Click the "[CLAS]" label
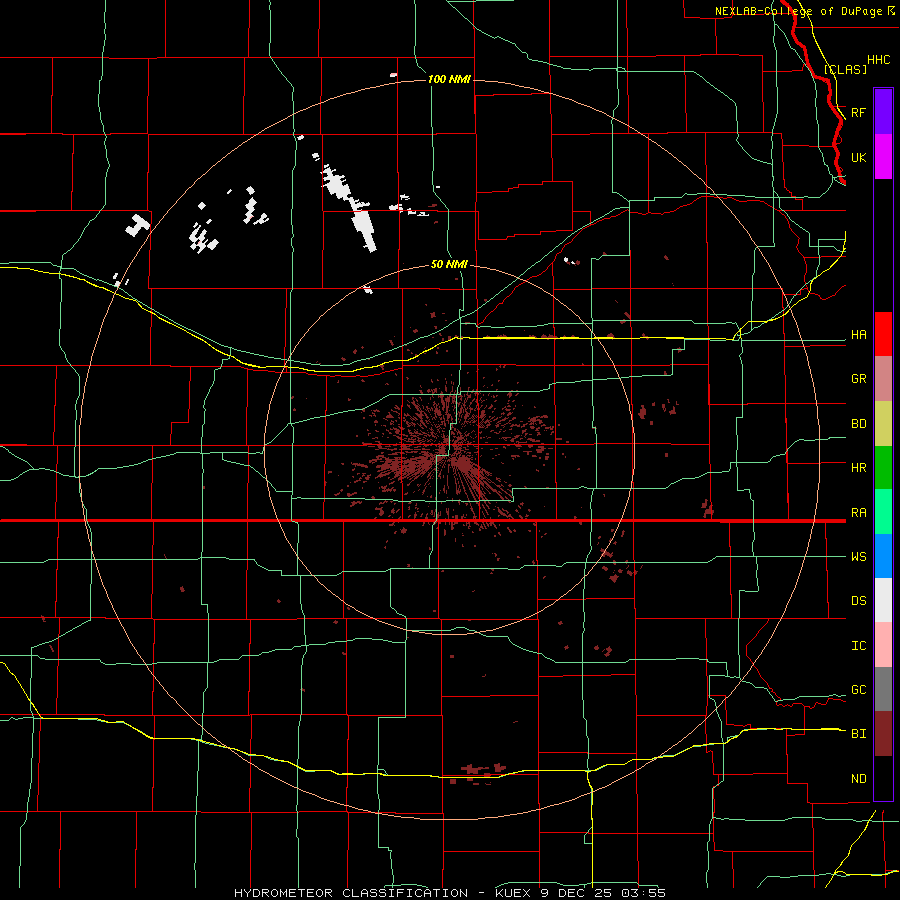900x900 pixels. (x=845, y=69)
